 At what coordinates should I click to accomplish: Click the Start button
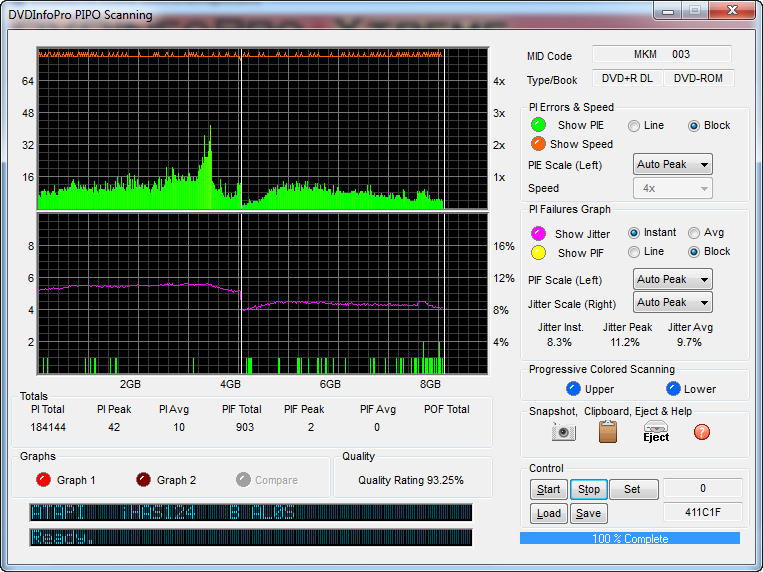point(548,489)
